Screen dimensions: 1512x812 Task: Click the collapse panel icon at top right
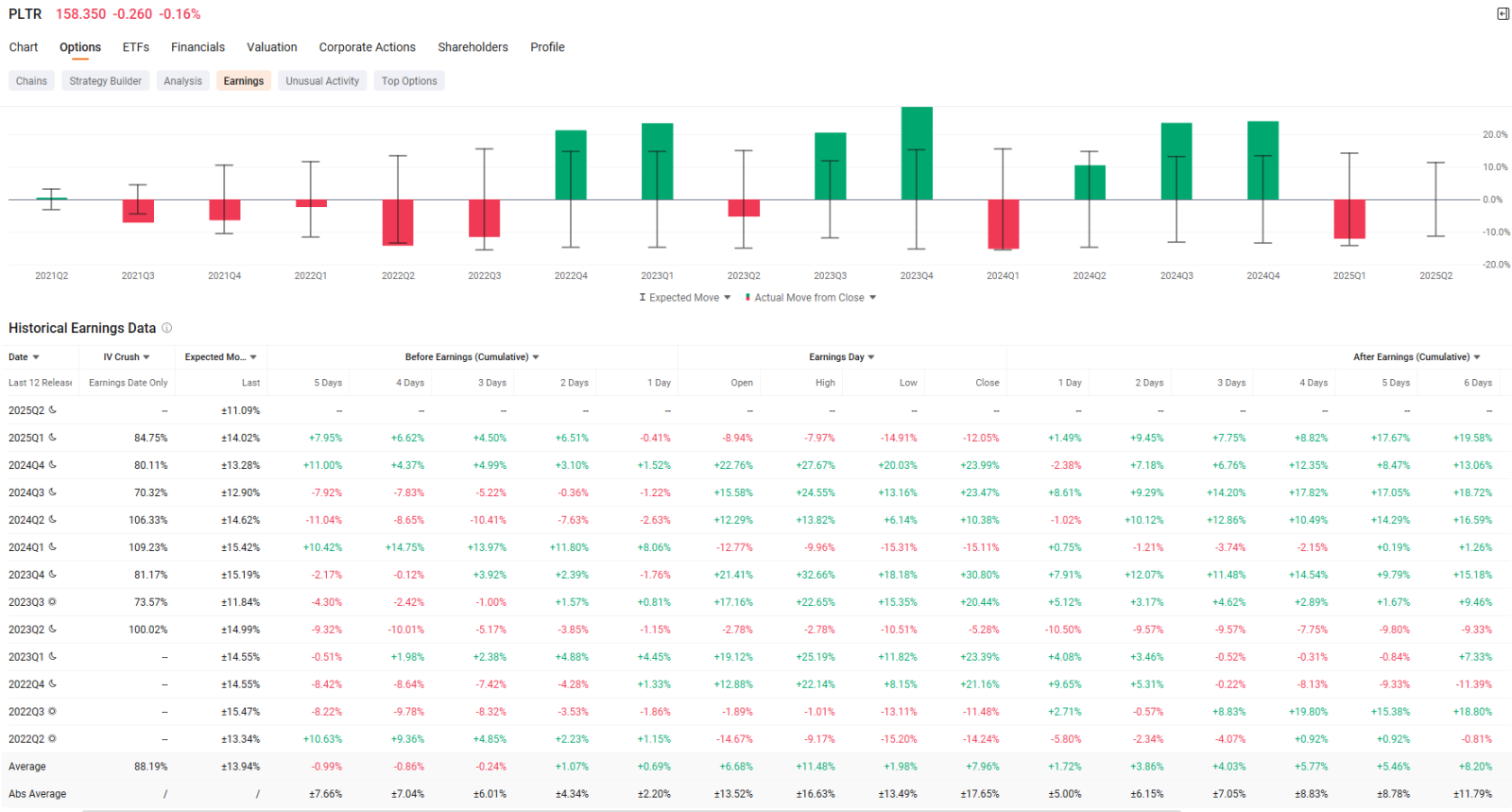(x=1503, y=13)
